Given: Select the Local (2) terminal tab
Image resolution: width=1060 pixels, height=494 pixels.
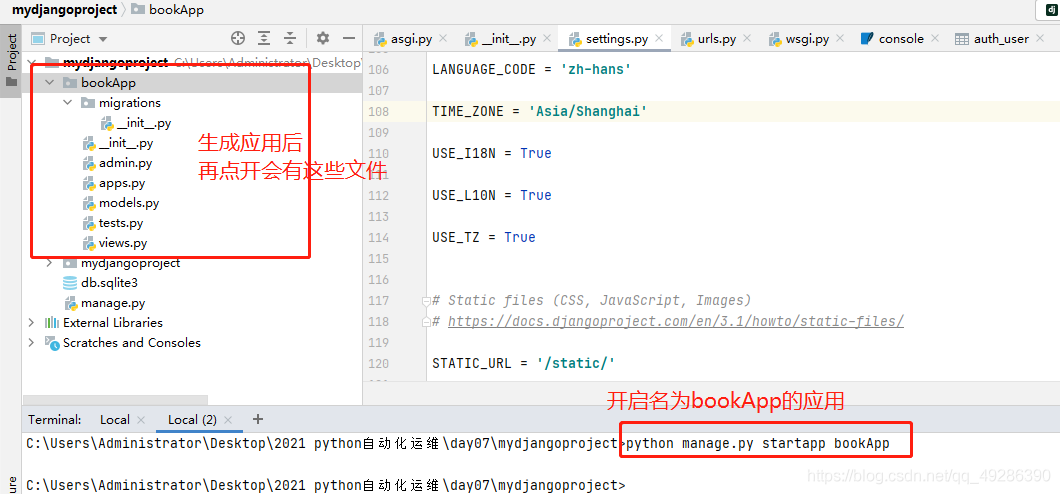Looking at the screenshot, I should pos(192,420).
